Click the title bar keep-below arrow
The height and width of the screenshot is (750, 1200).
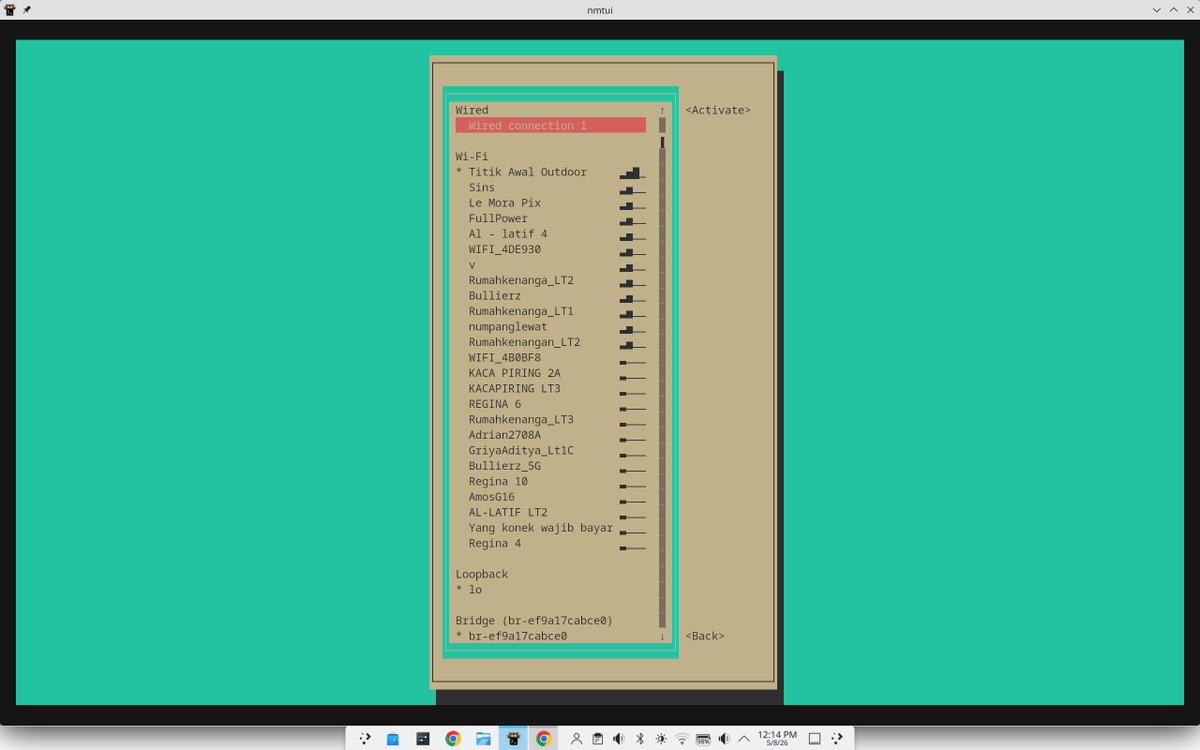[x=1158, y=9]
